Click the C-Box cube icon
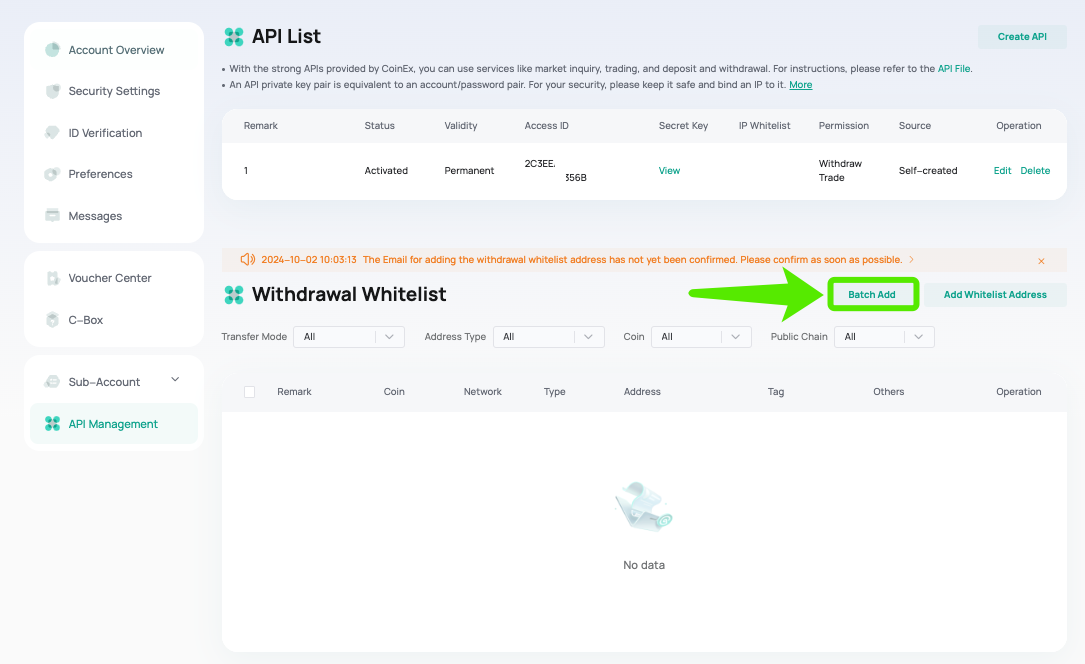The width and height of the screenshot is (1085, 664). tap(52, 320)
